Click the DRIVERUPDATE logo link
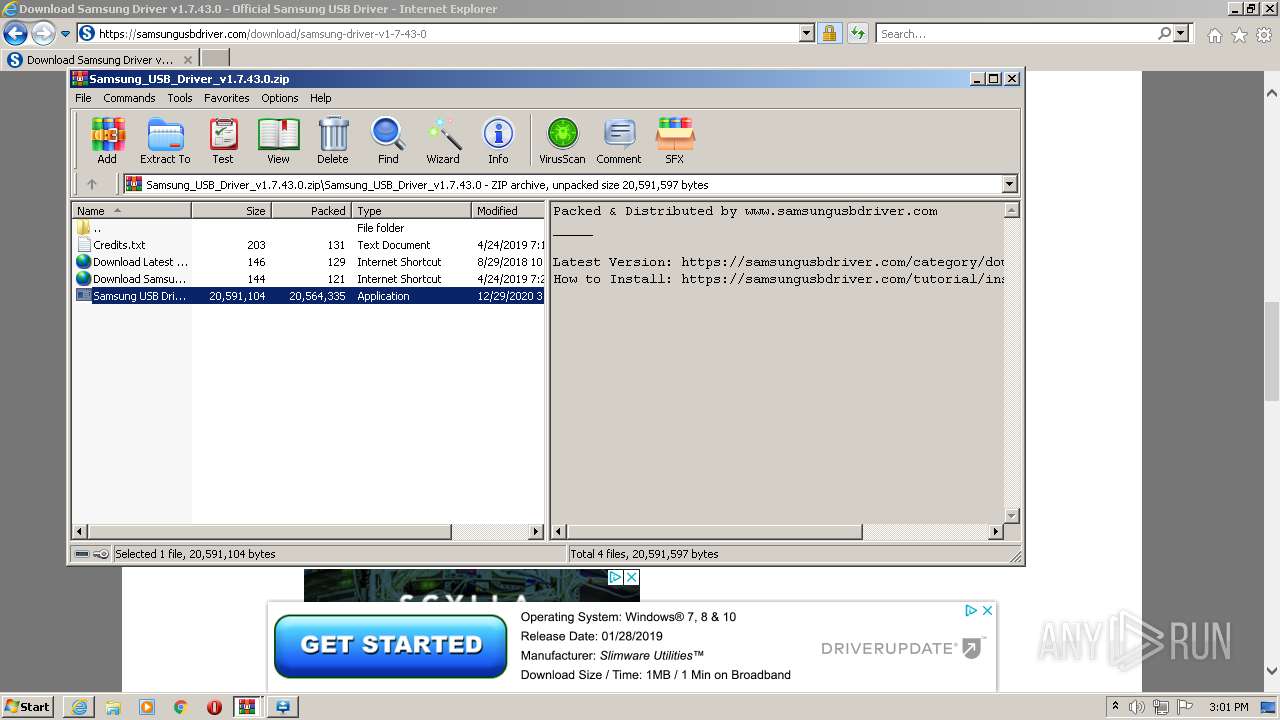This screenshot has width=1280, height=720. point(903,648)
